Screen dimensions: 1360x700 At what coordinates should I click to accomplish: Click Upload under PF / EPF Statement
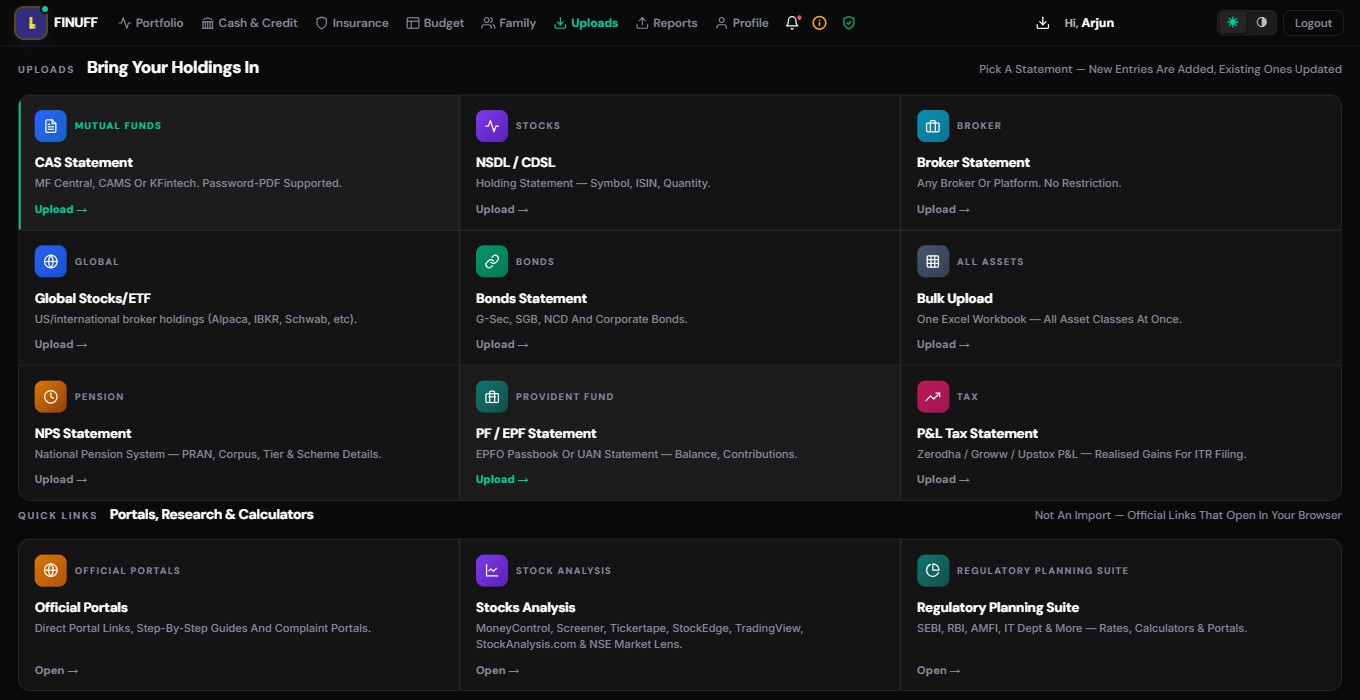point(502,480)
